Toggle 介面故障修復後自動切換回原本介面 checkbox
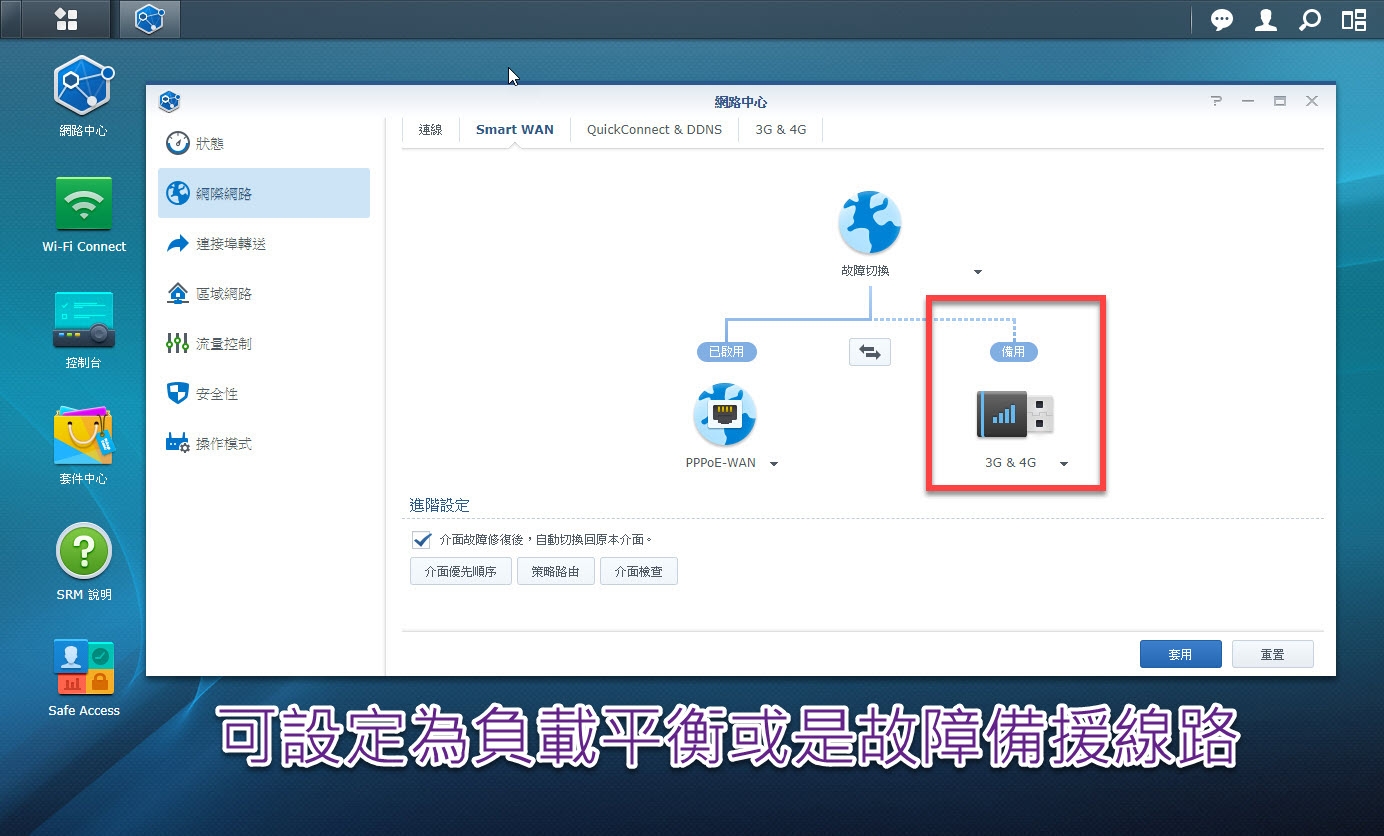The image size is (1384, 836). tap(421, 540)
